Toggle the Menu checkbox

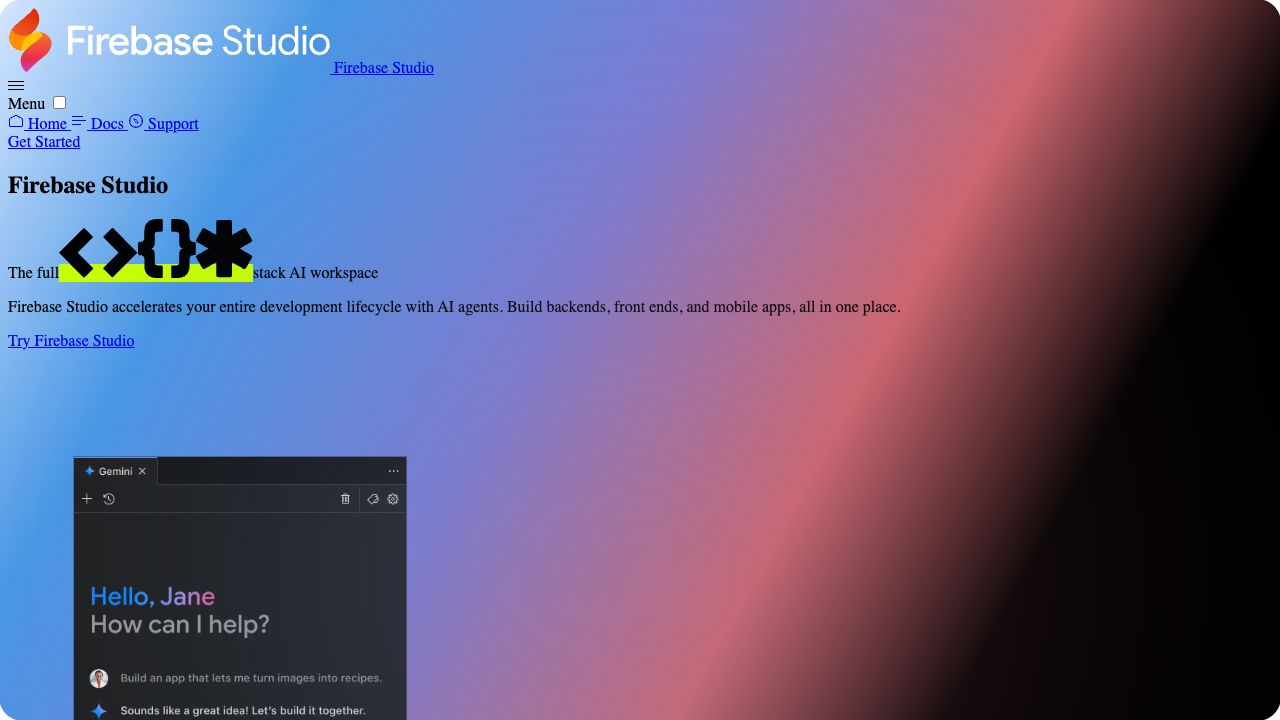tap(60, 103)
